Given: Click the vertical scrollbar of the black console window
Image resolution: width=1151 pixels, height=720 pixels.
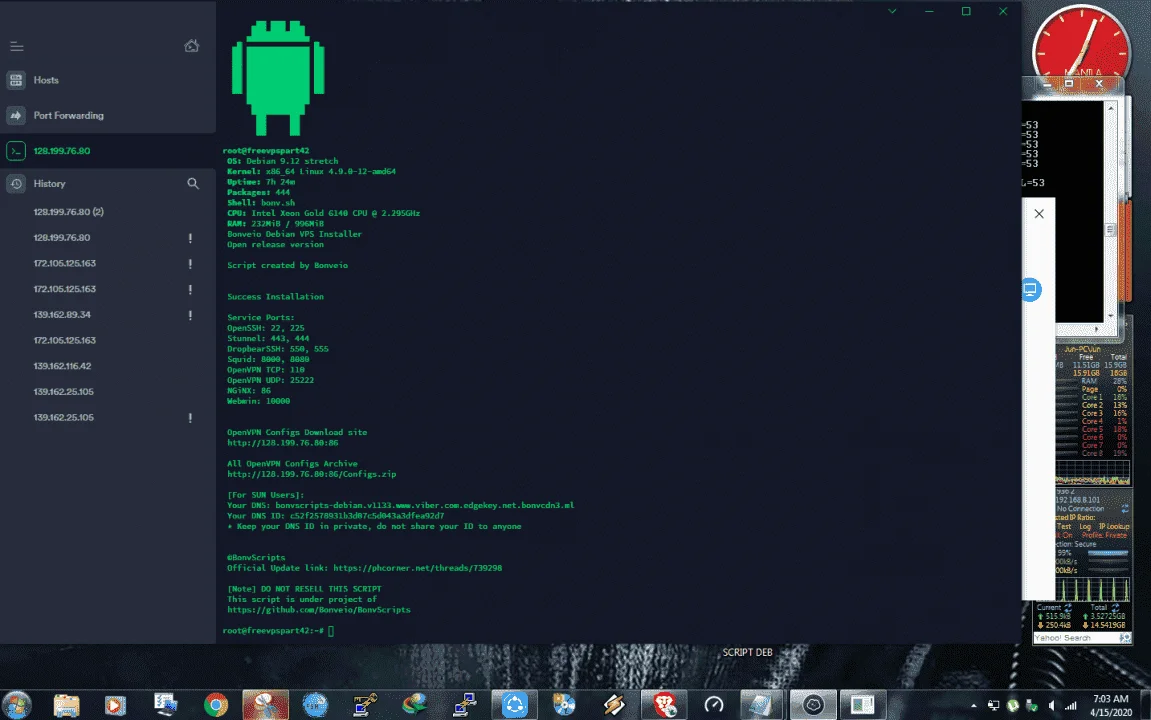Looking at the screenshot, I should pyautogui.click(x=1111, y=213).
